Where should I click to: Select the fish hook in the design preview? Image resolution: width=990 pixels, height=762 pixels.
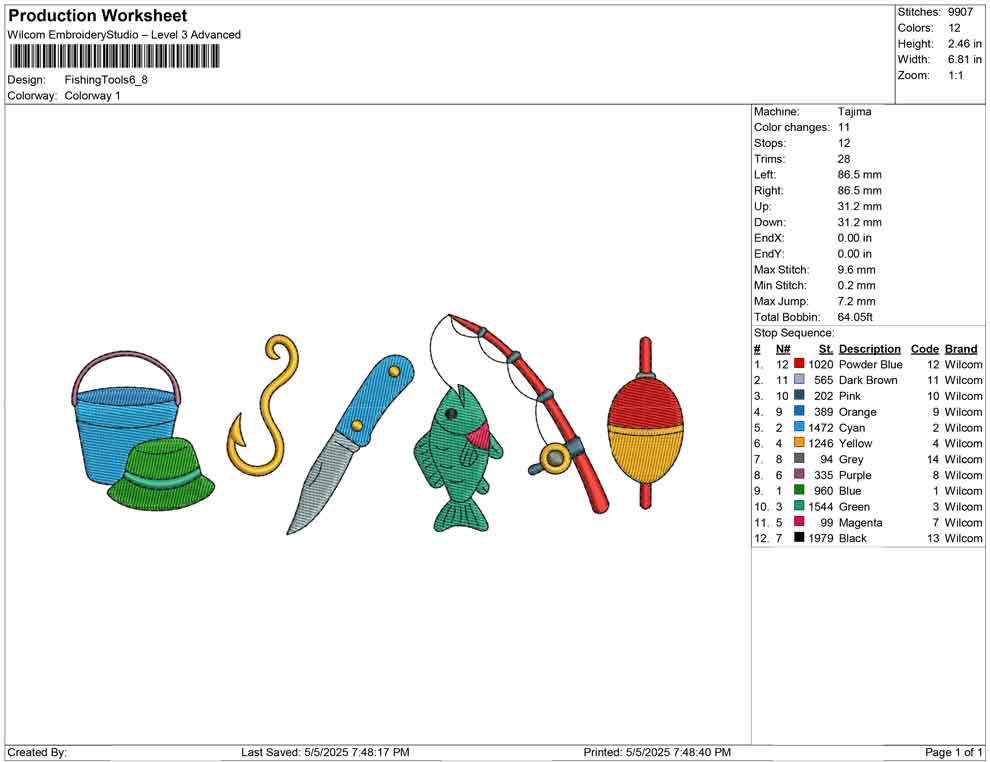pos(265,410)
